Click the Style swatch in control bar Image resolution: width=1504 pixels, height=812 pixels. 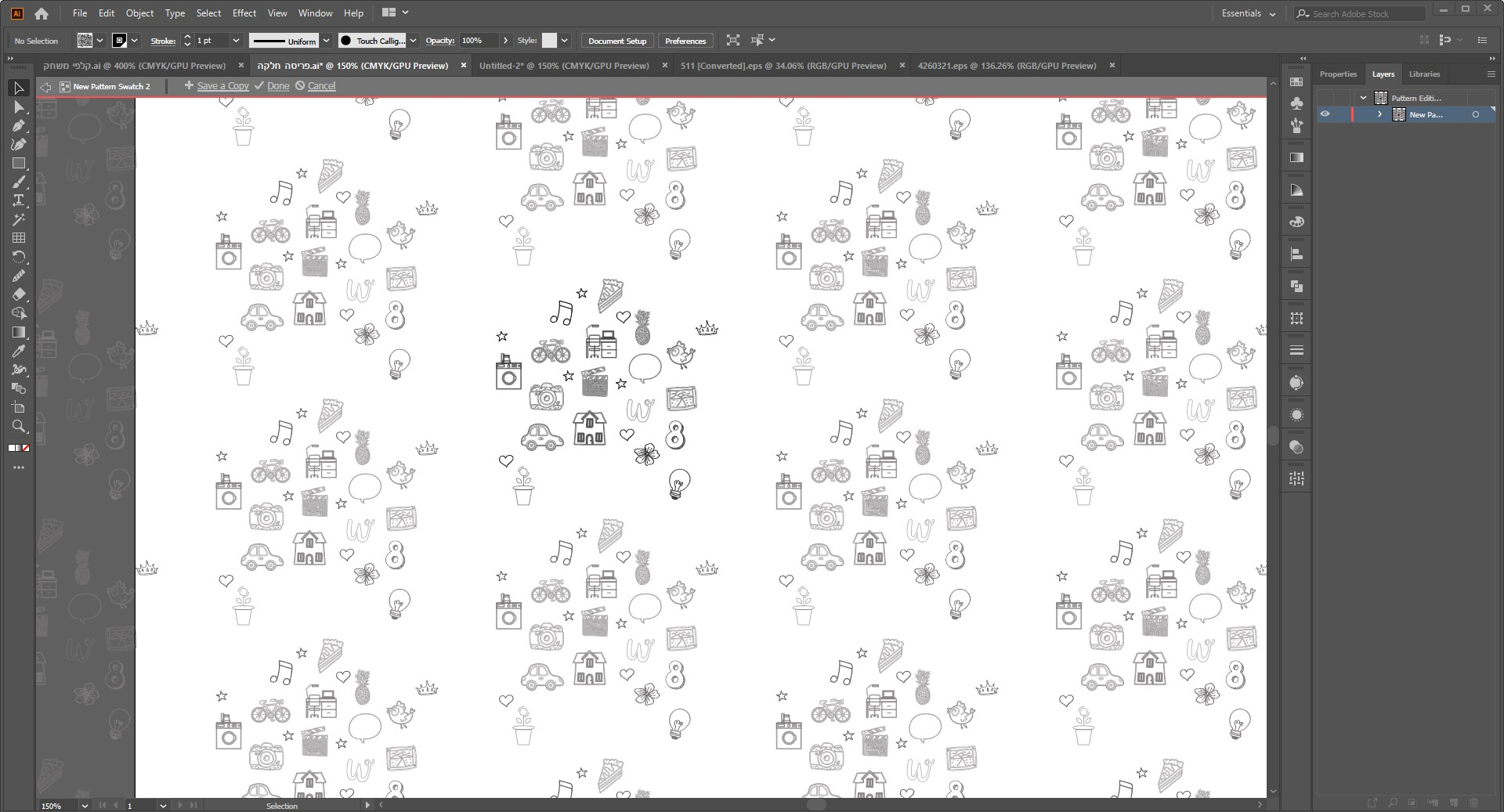pyautogui.click(x=549, y=41)
